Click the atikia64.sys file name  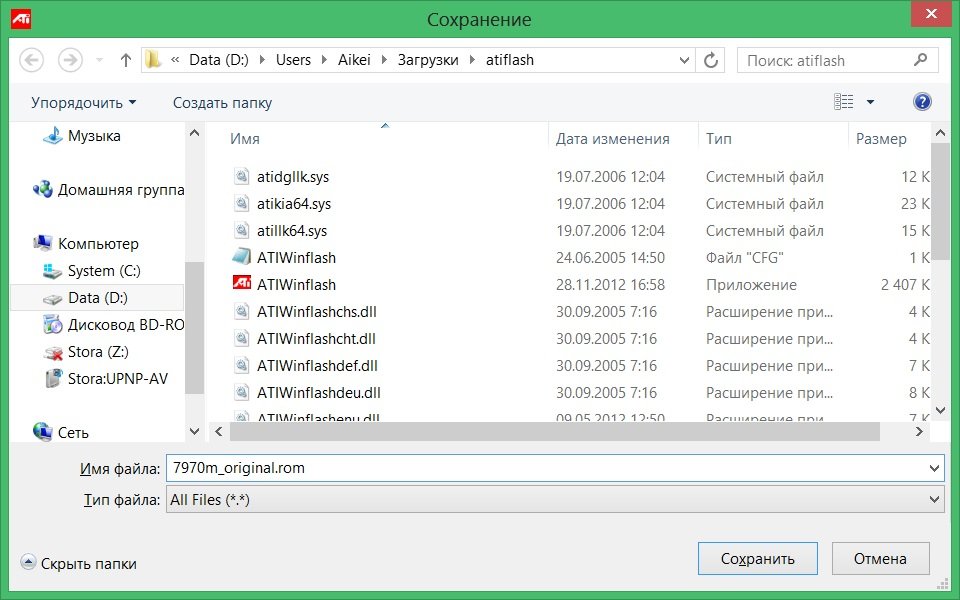[294, 204]
